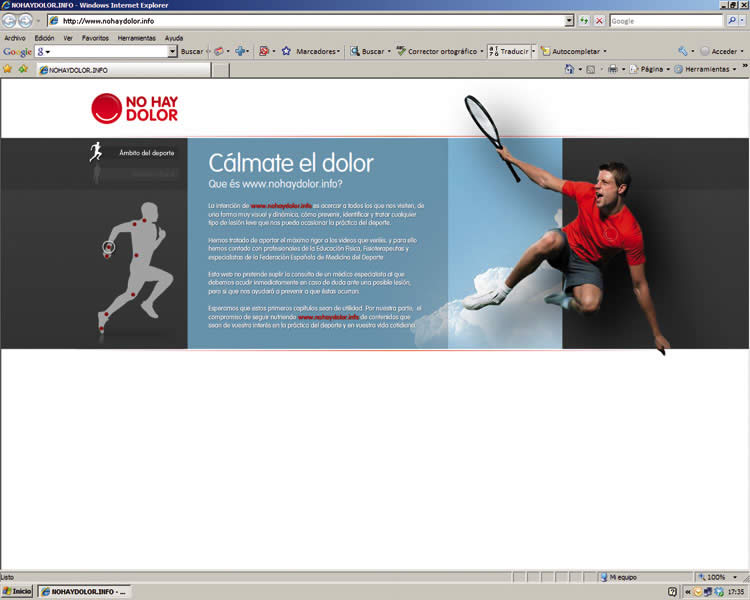Click the blue plus Google toolbar icon

[x=240, y=51]
